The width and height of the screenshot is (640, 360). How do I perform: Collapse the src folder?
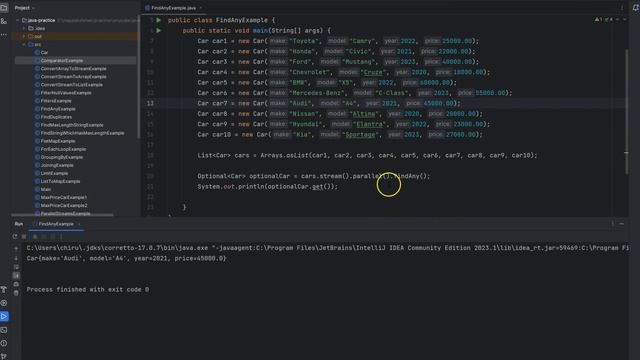point(24,44)
